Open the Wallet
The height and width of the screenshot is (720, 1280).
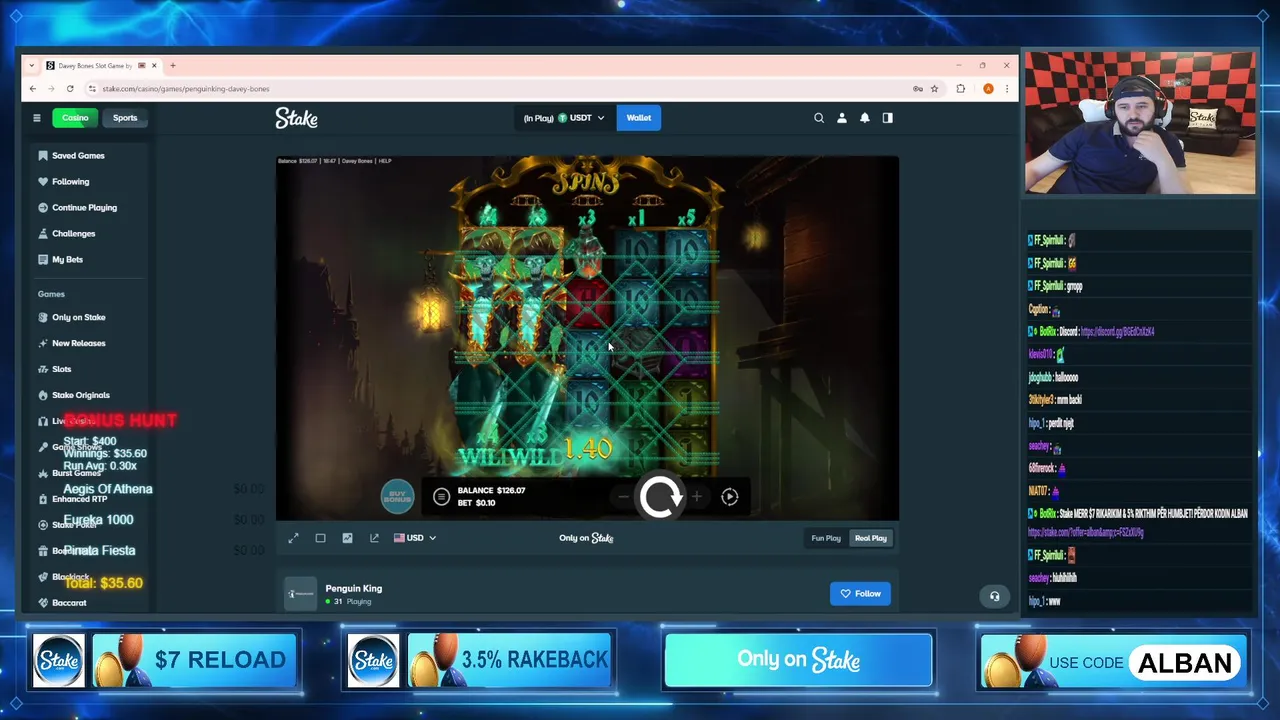pyautogui.click(x=638, y=118)
